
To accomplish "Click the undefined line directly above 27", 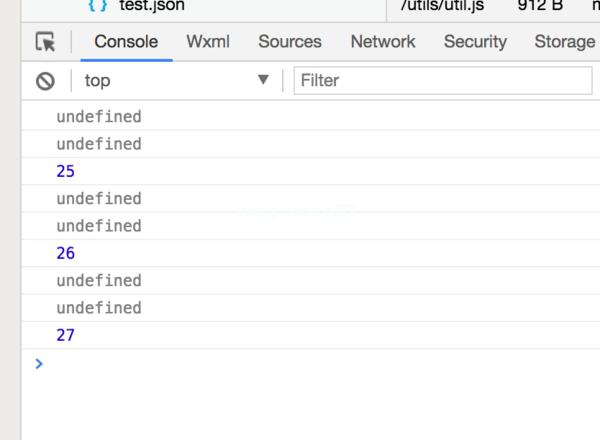I will click(99, 307).
